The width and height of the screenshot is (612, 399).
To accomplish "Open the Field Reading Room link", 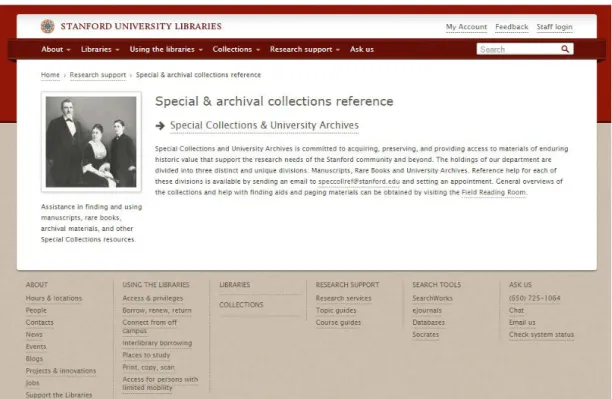I will [494, 192].
